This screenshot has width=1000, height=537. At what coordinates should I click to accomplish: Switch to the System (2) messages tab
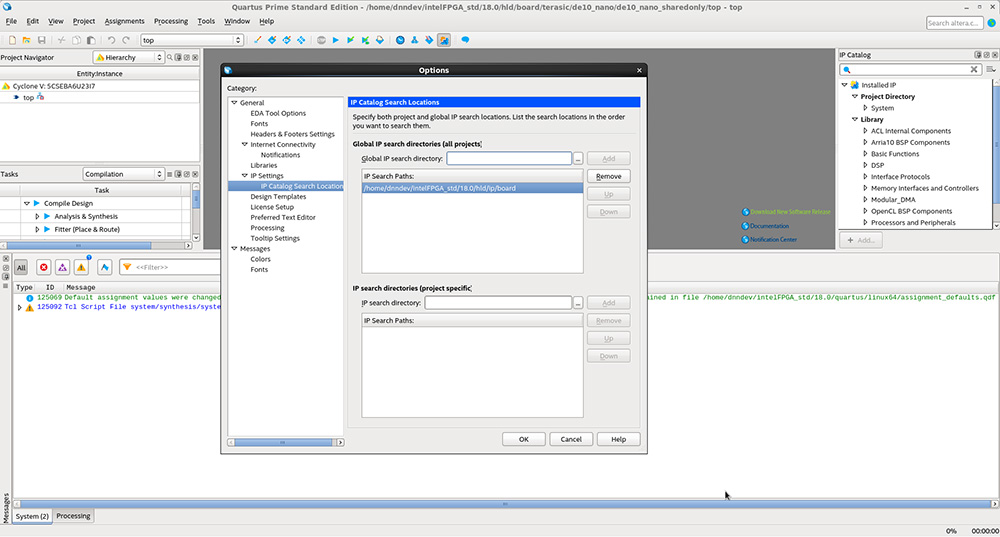(32, 516)
